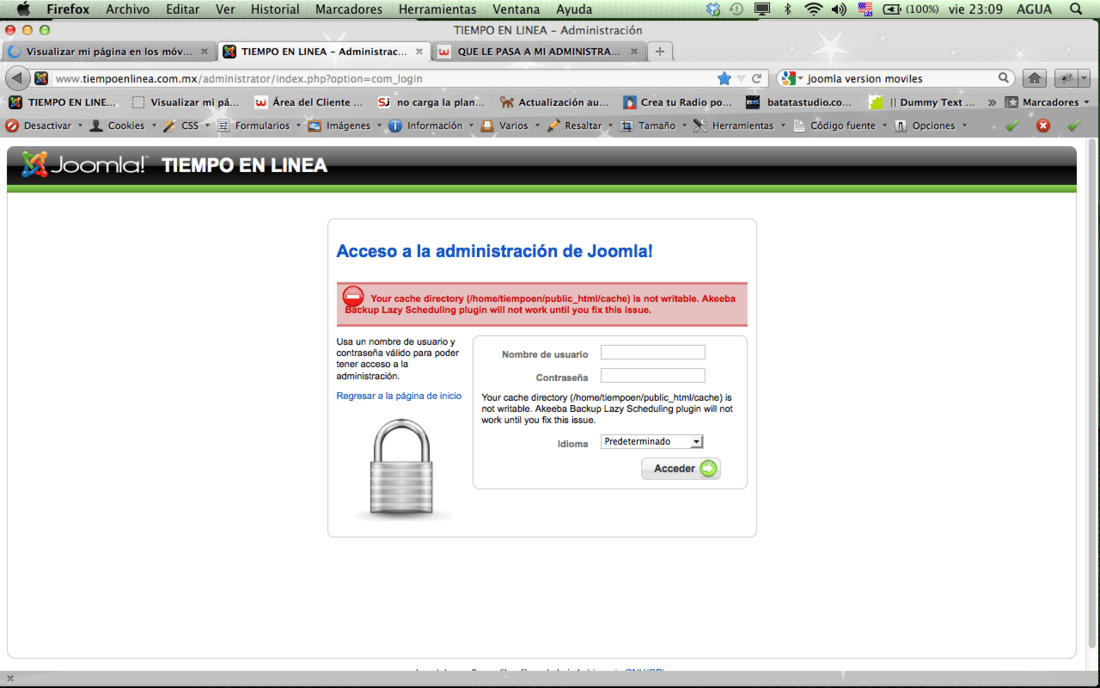
Task: Expand the Idioma Predeterminado dropdown
Action: 652,441
